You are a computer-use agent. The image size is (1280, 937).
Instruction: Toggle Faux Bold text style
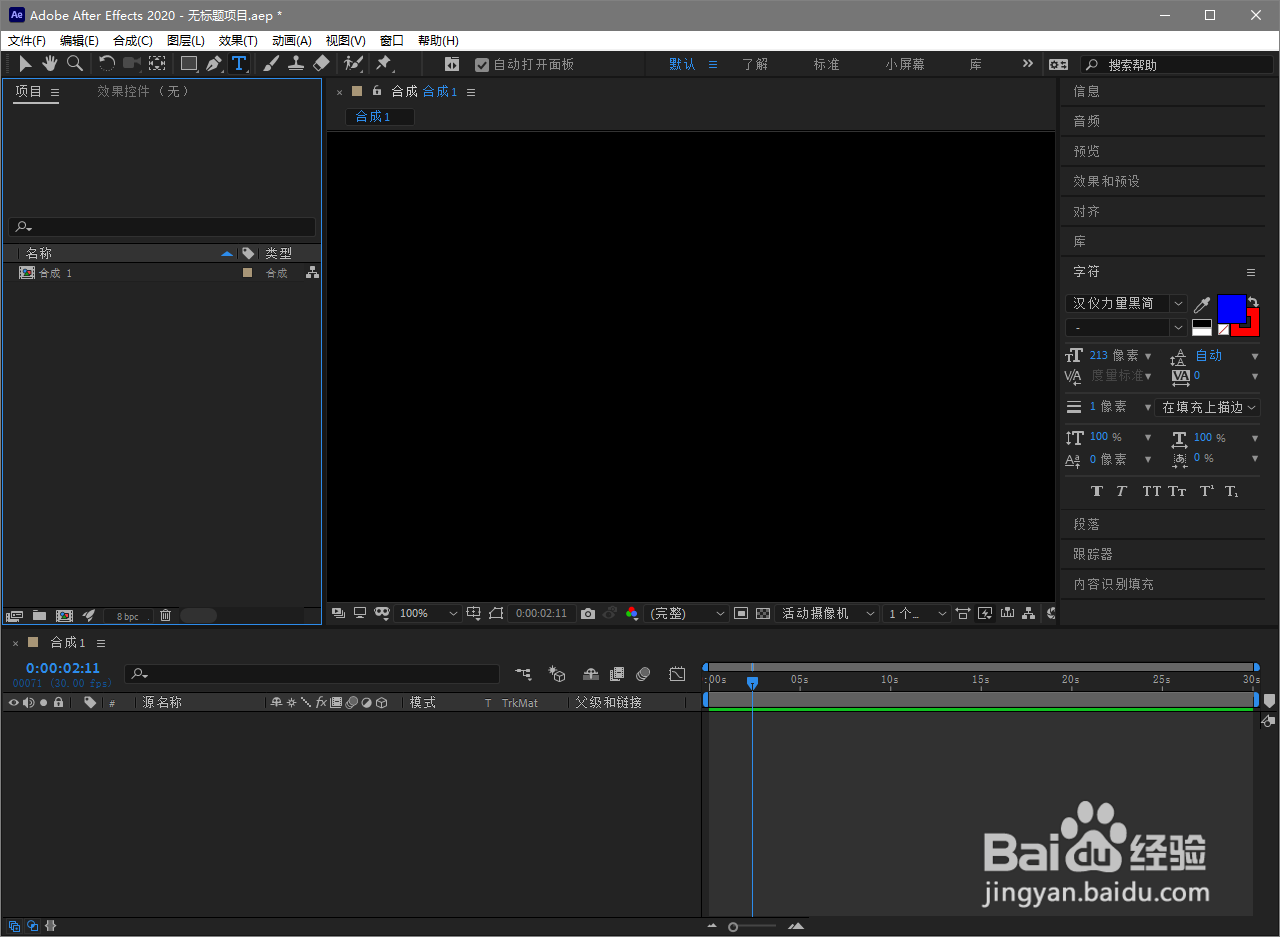[1097, 491]
